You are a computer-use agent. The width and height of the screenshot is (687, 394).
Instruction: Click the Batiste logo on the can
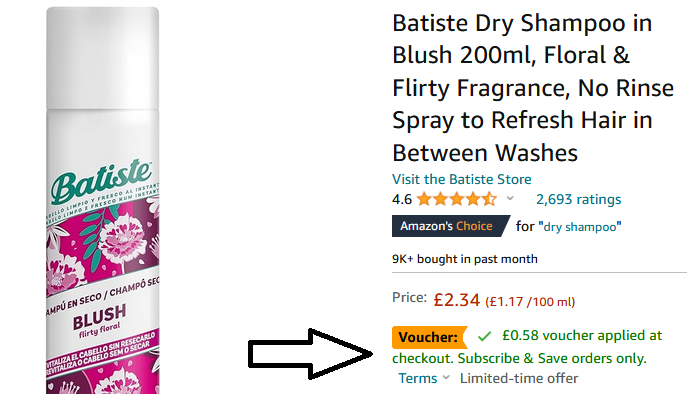[101, 181]
